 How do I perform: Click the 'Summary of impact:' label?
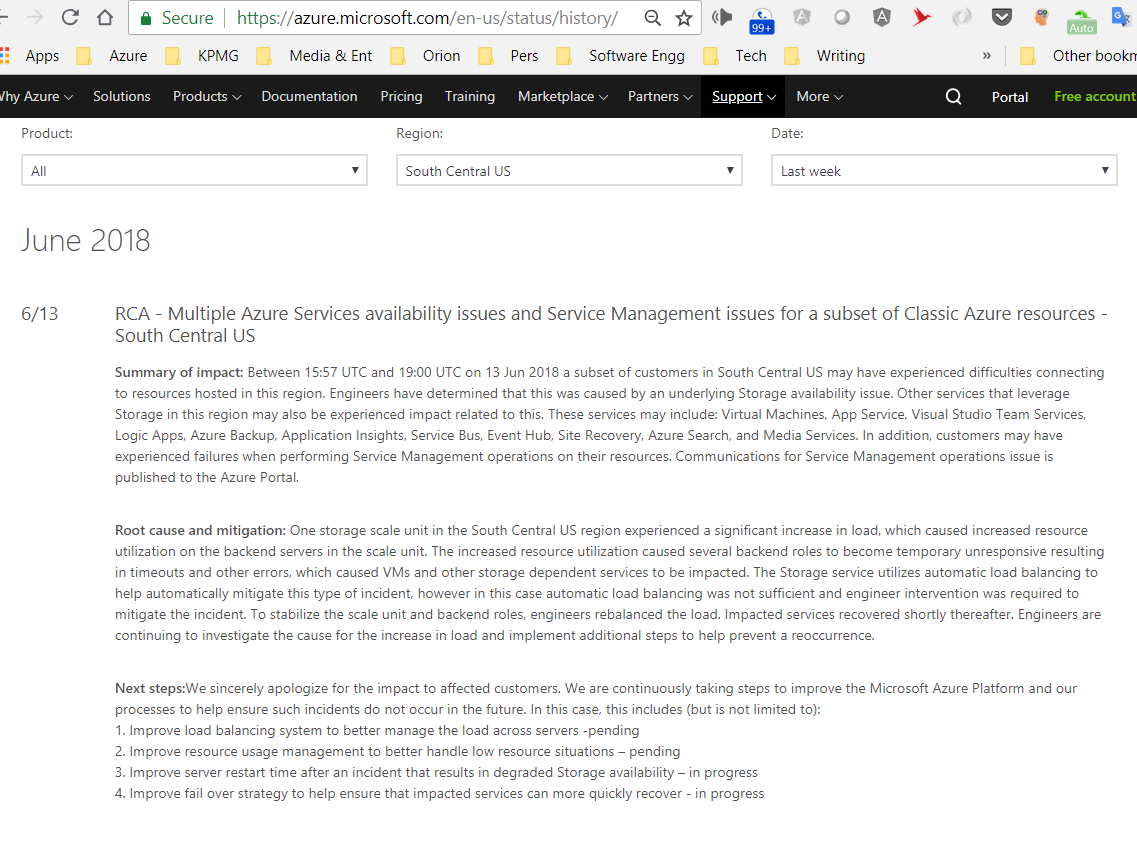pos(179,373)
